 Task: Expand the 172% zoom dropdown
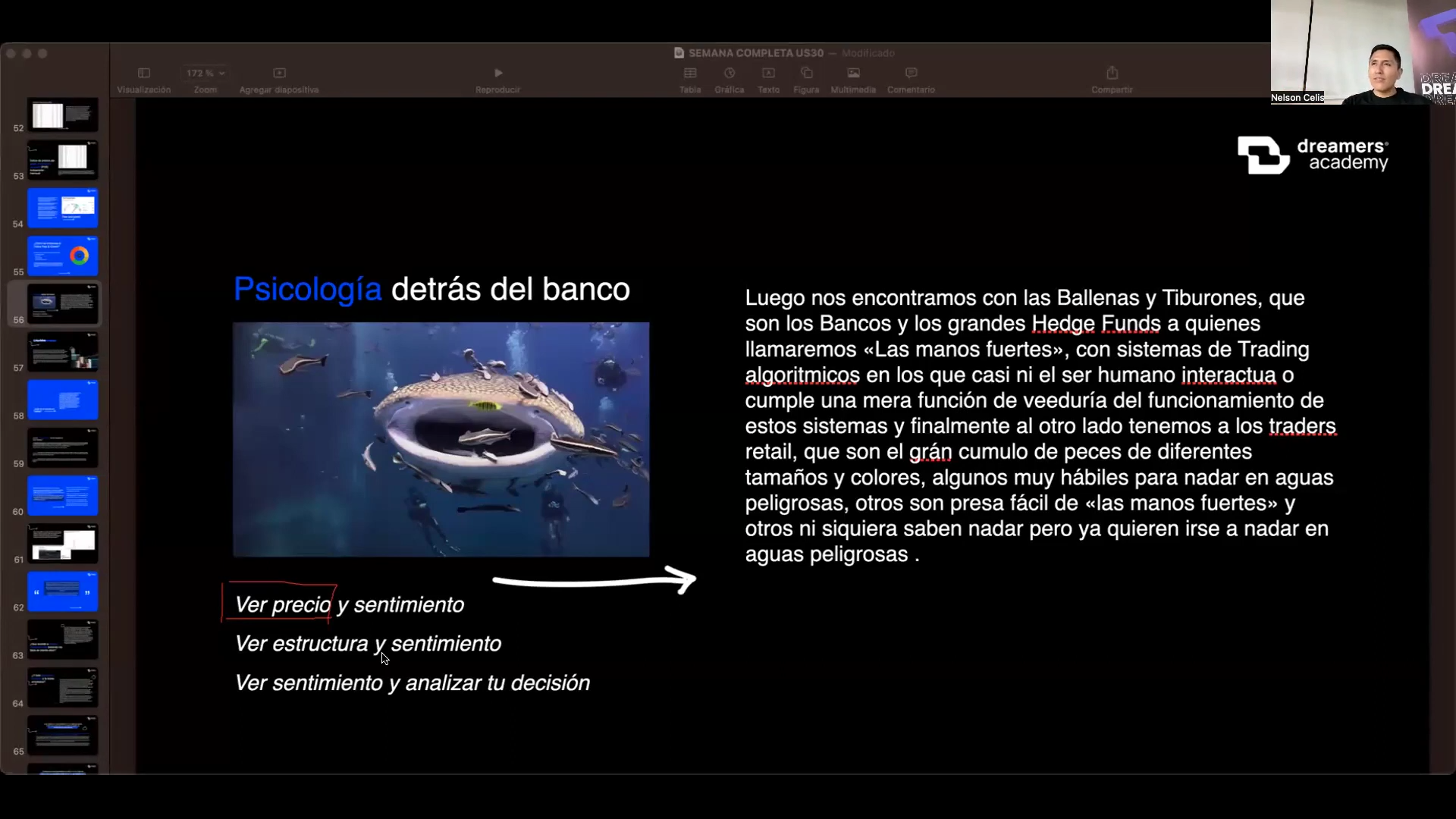pyautogui.click(x=206, y=74)
